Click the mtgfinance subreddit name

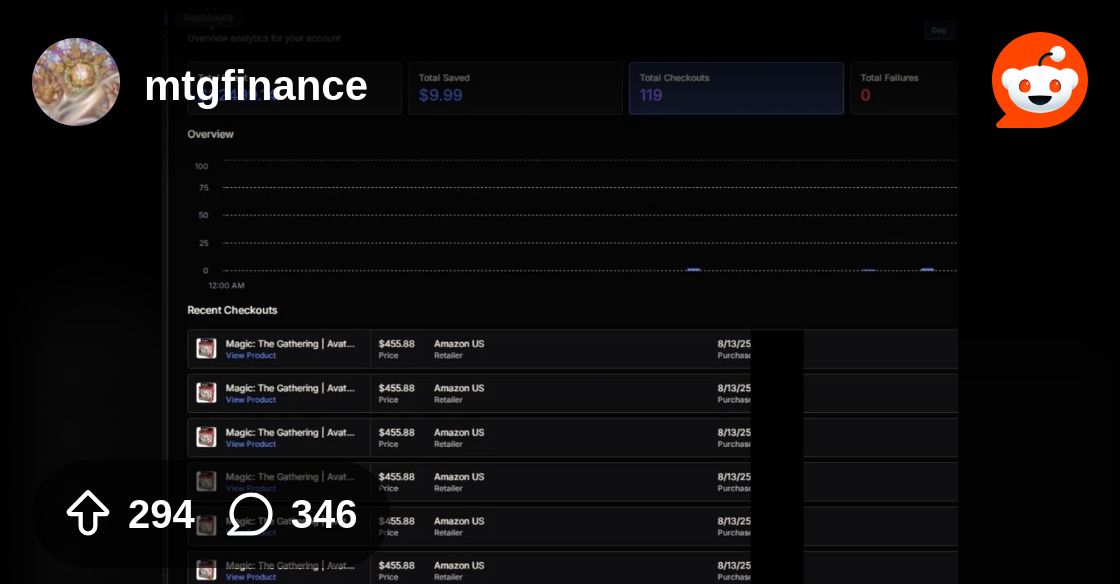pos(256,86)
